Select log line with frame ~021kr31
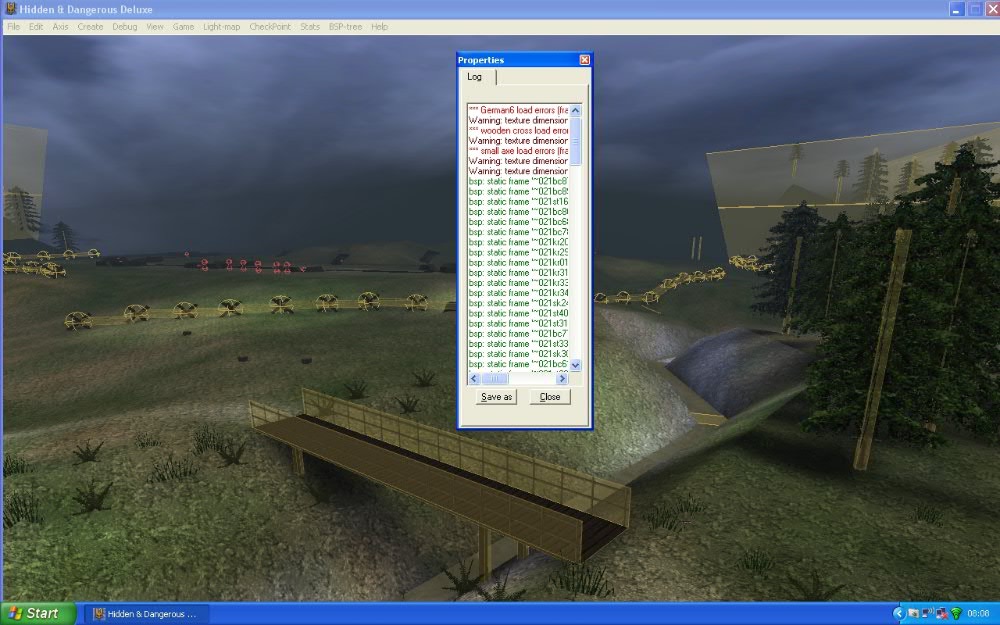Screen dimensions: 1000x625 coord(518,273)
